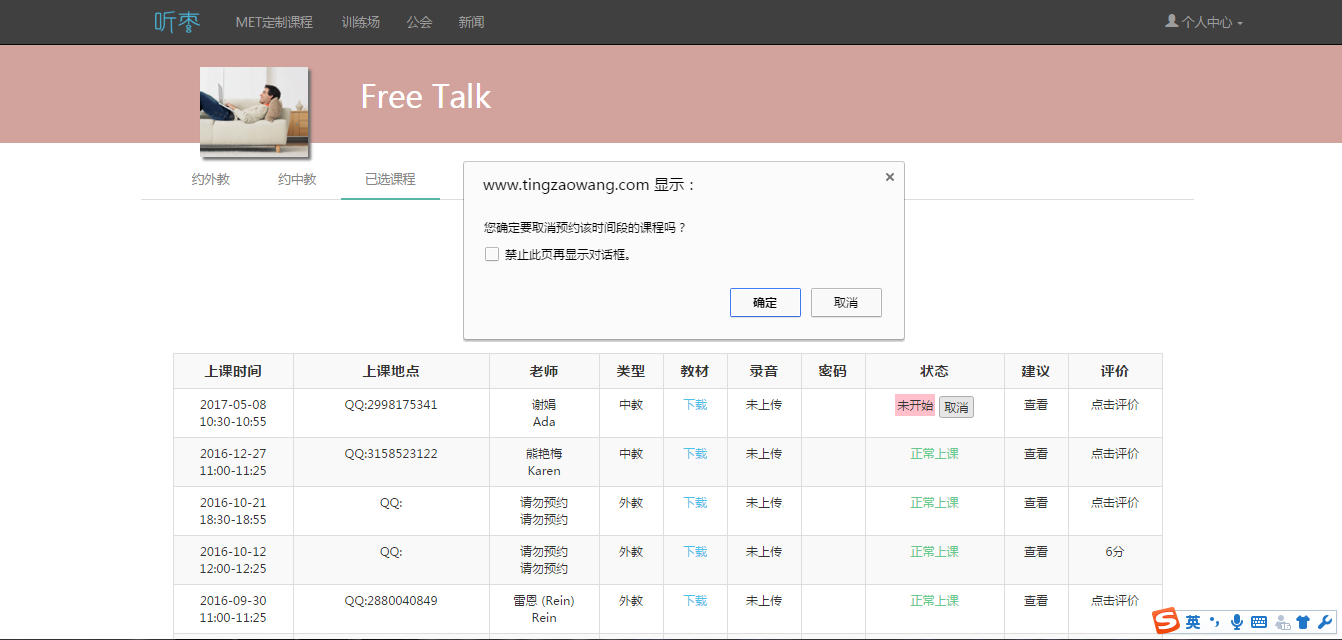Viewport: 1342px width, 640px height.
Task: Toggle the 英 language mode icon
Action: coord(1193,622)
